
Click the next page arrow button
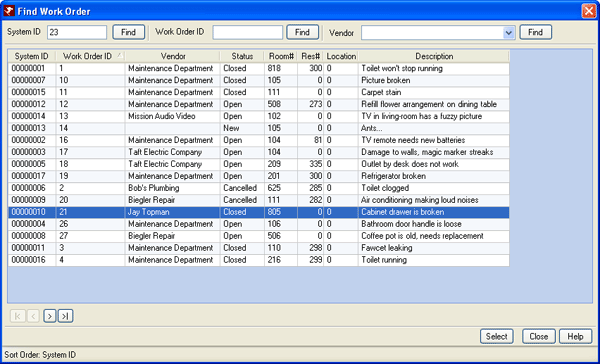coord(50,316)
